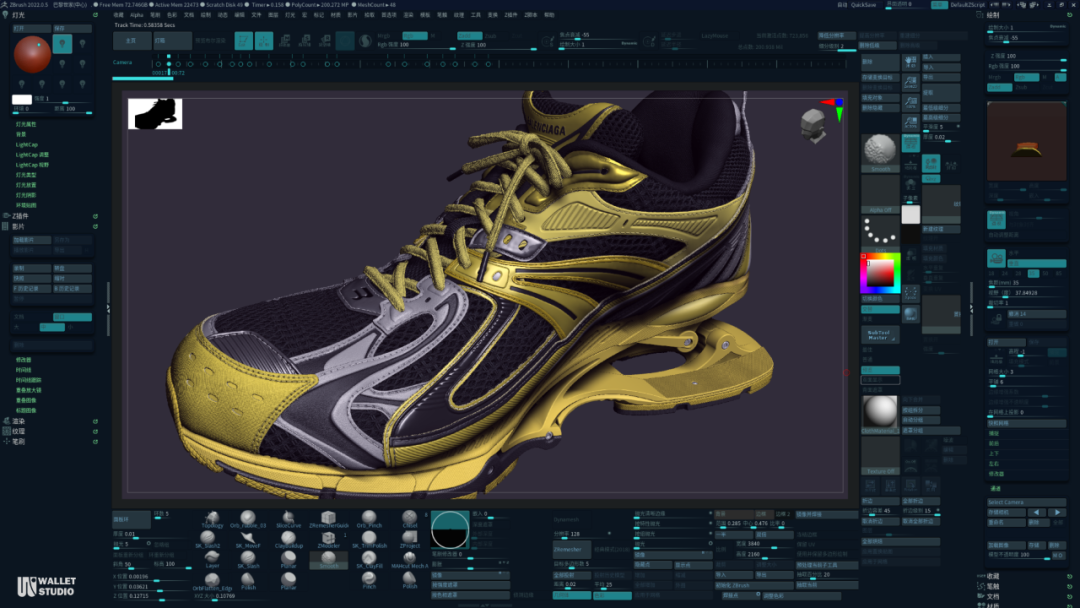This screenshot has height=608, width=1080.
Task: Expand the 纹理 palette
Action: tap(18, 431)
